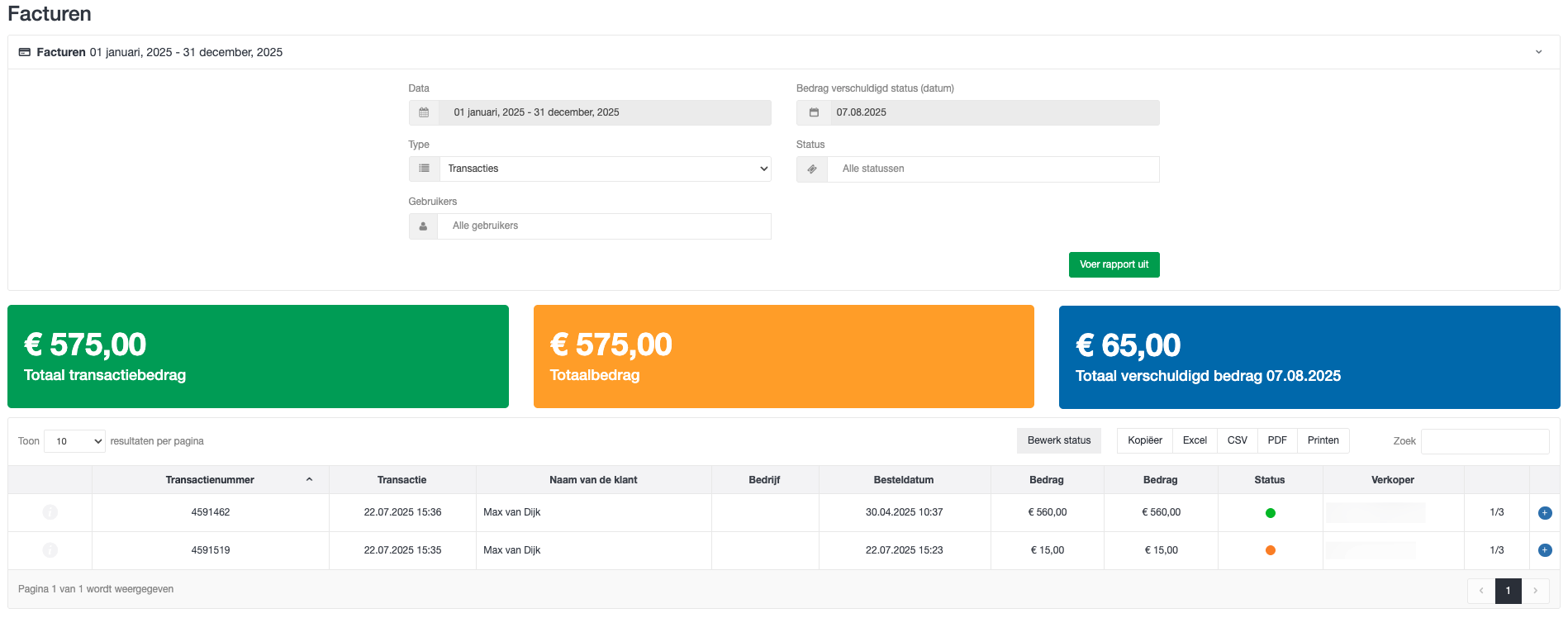Click the credit card icon beside Facturen
Screen dimensions: 1568x618
point(25,52)
